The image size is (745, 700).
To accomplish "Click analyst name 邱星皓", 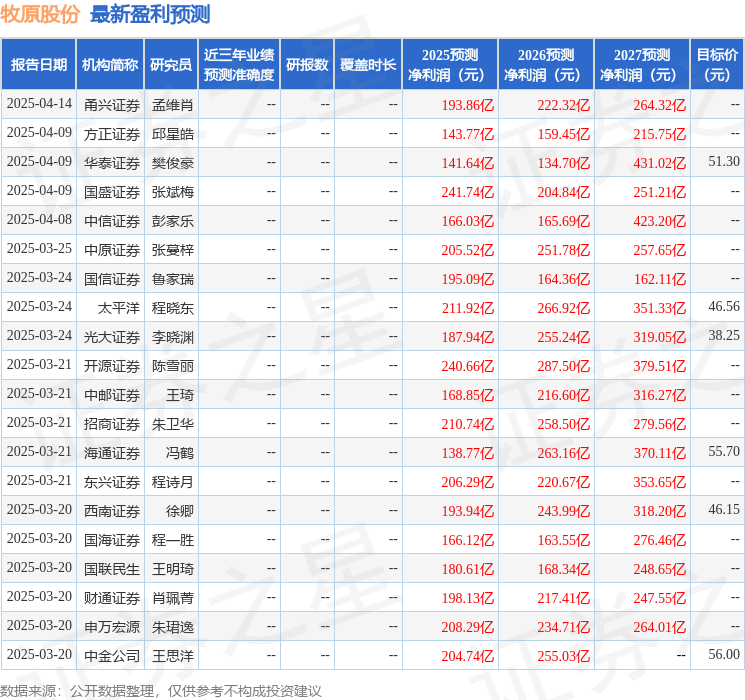I will [x=173, y=134].
